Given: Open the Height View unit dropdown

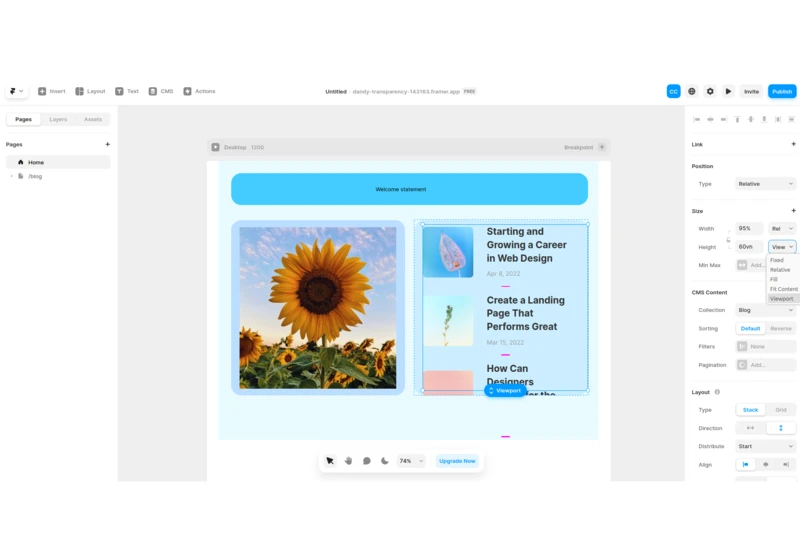Looking at the screenshot, I should point(782,247).
